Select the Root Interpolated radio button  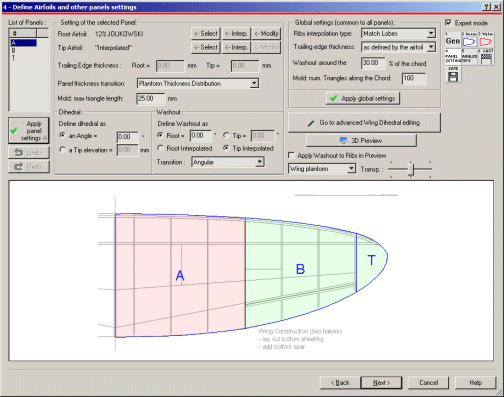pos(161,148)
